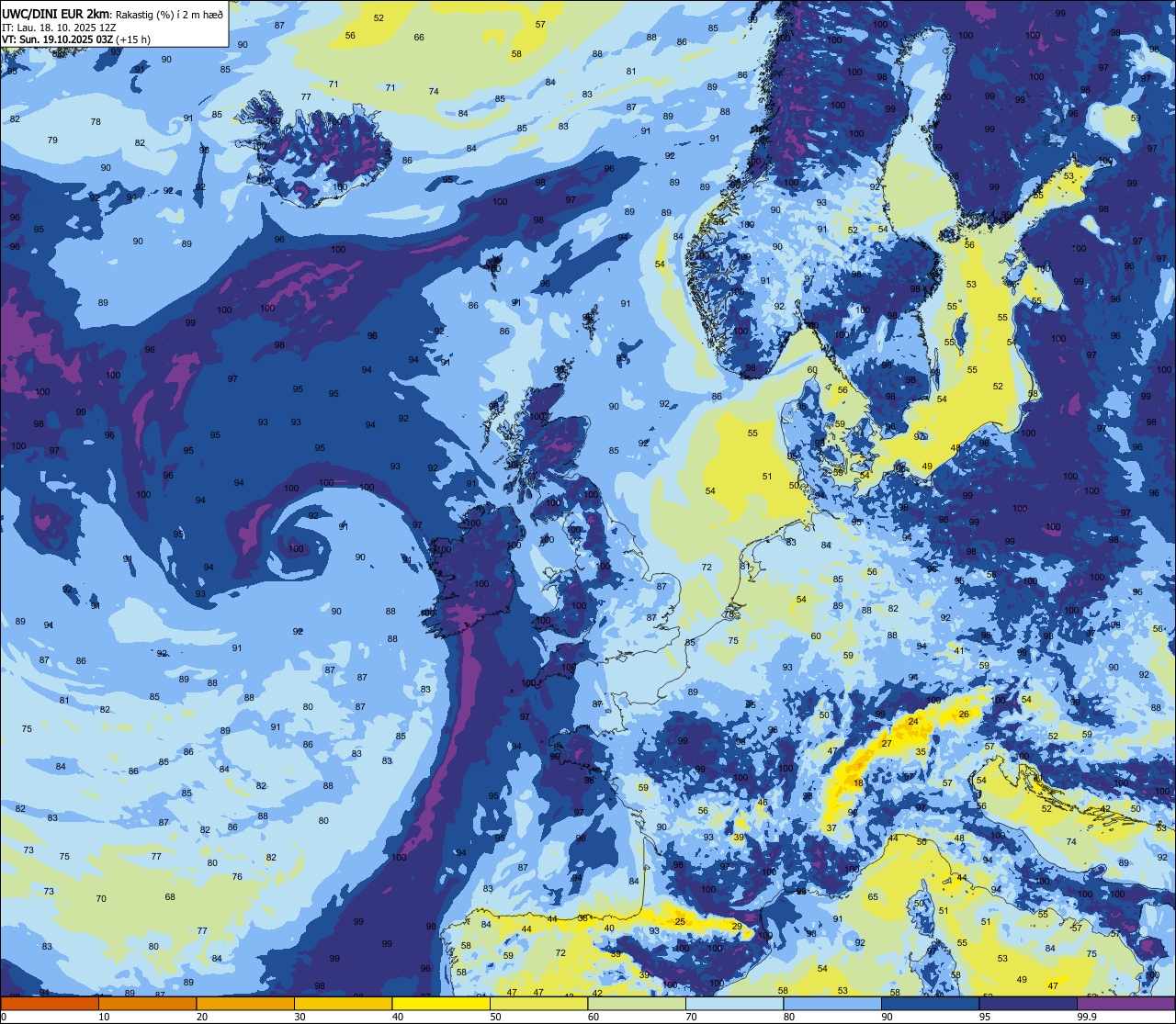Click the '41' humidity value in central Europe

tap(958, 651)
